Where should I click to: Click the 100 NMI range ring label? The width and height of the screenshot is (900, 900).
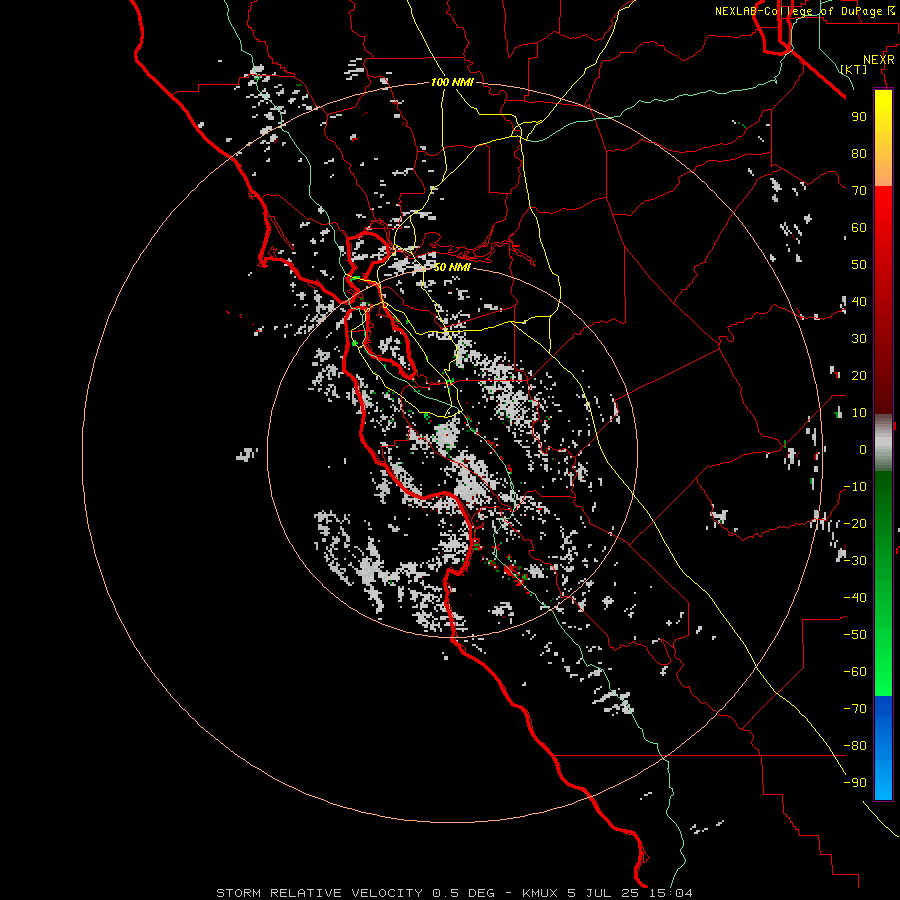pyautogui.click(x=452, y=82)
